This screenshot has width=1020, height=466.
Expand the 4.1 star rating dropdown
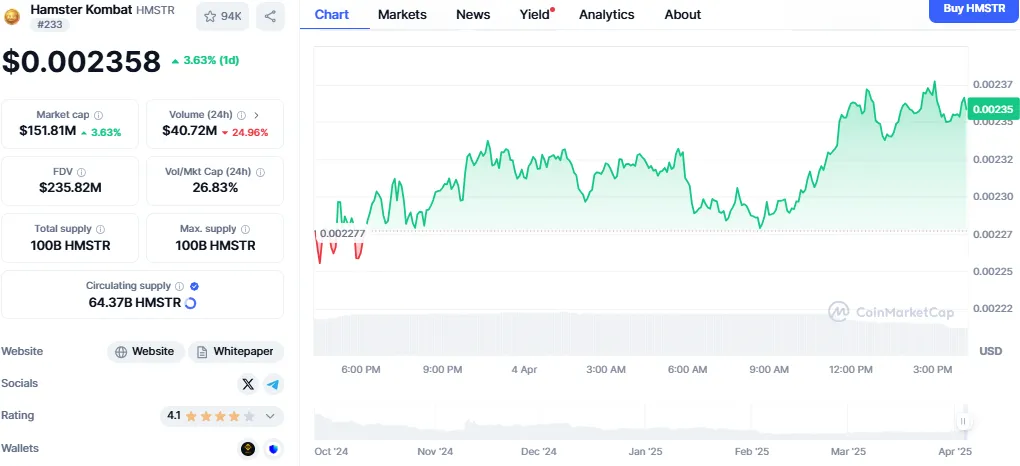pos(268,416)
